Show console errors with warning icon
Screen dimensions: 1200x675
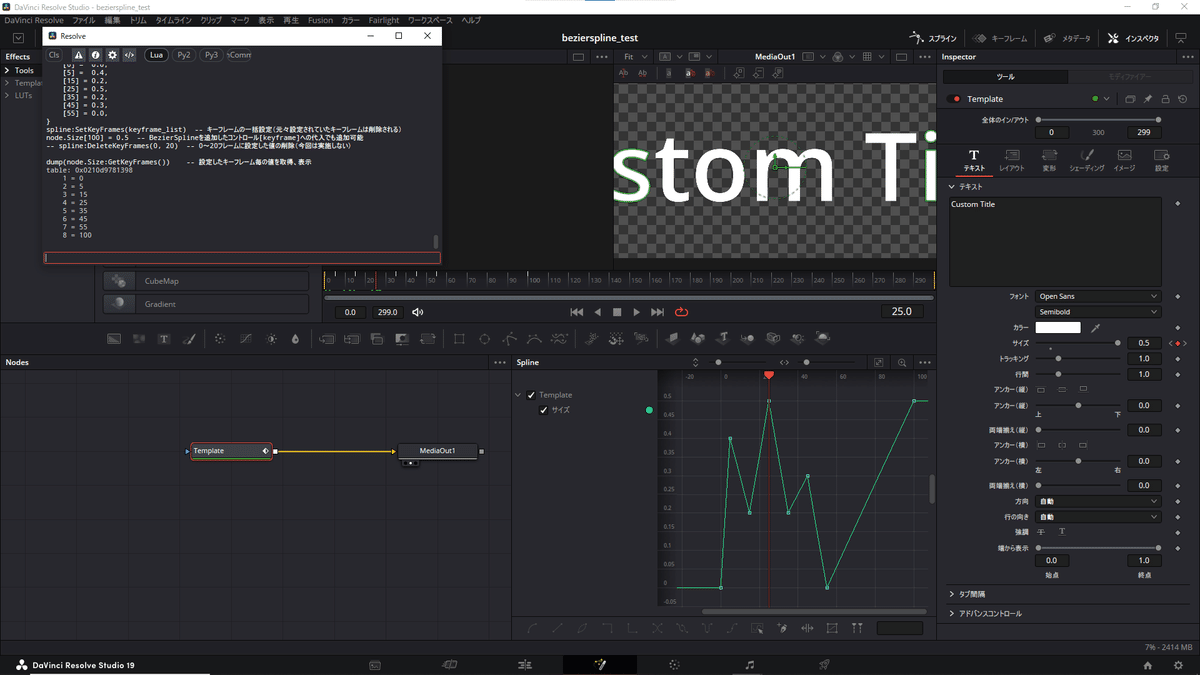click(78, 55)
